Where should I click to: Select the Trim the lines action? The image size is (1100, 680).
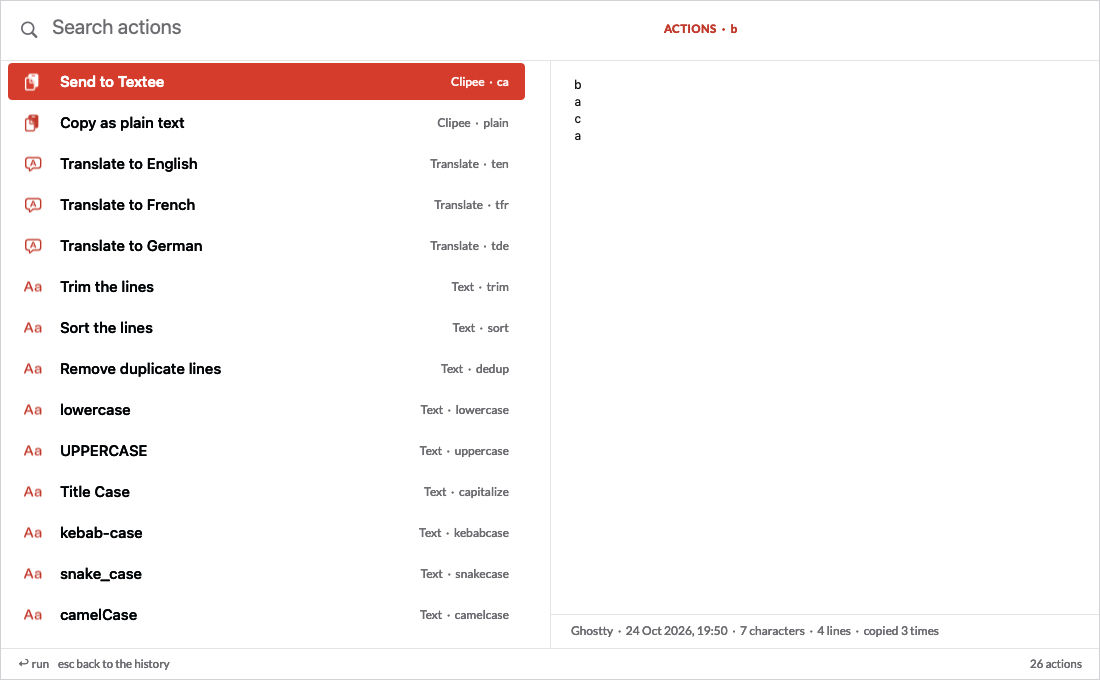click(x=266, y=287)
